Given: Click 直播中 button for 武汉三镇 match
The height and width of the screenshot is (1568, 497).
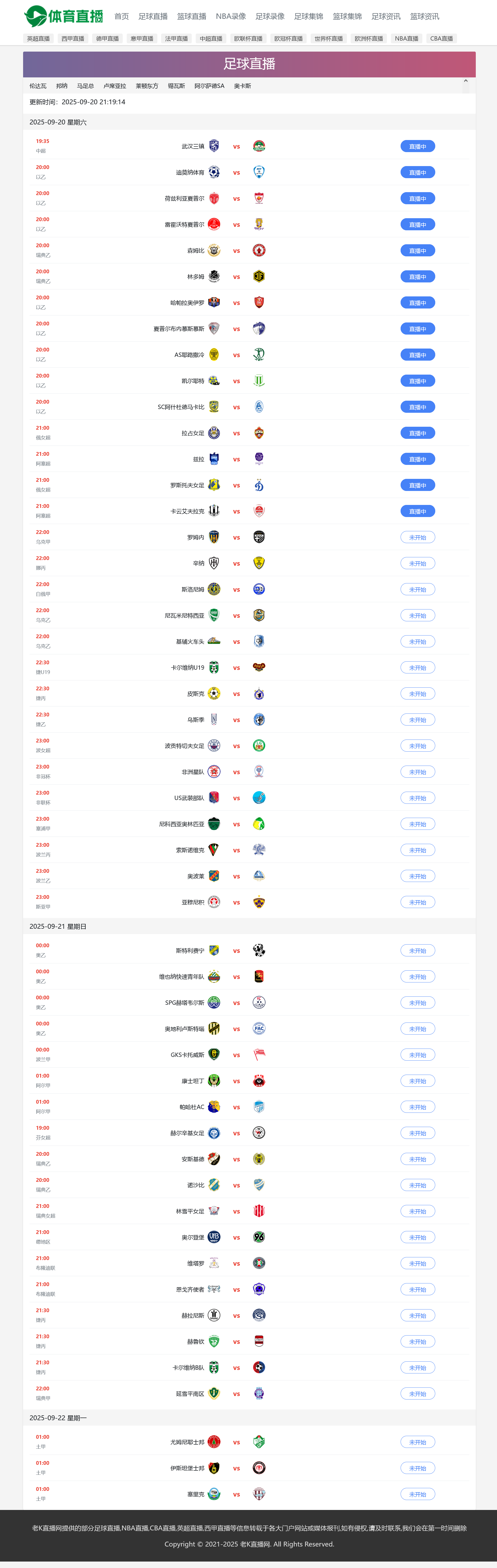Looking at the screenshot, I should click(x=417, y=146).
